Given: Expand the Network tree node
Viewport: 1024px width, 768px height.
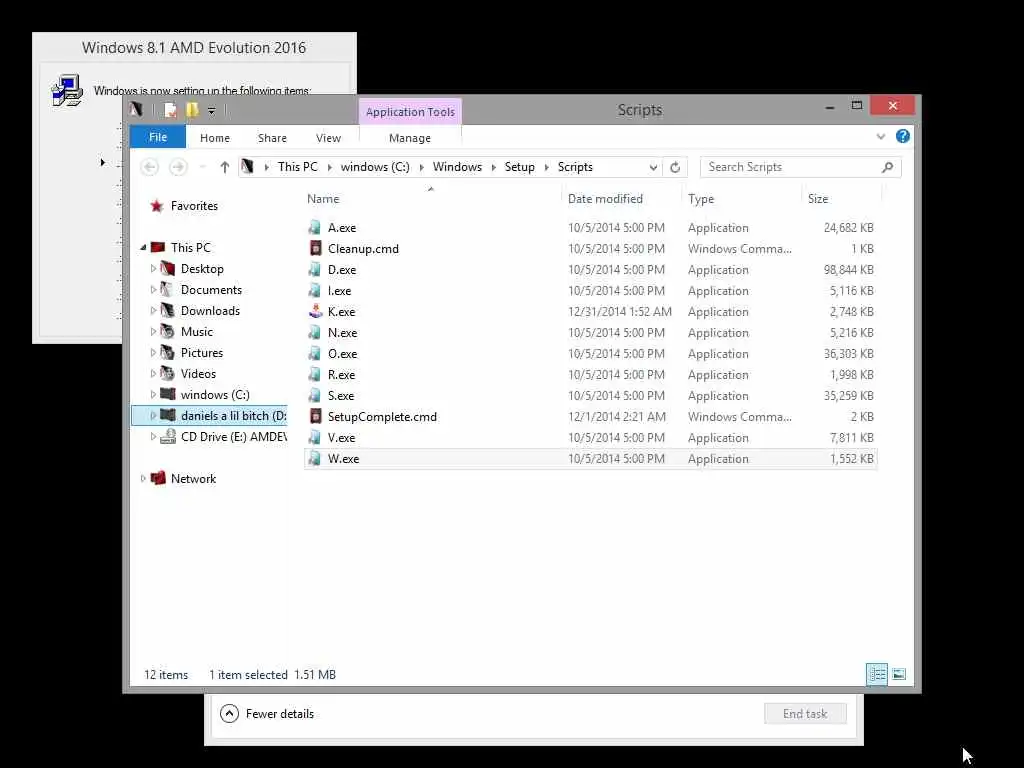Looking at the screenshot, I should pos(143,479).
